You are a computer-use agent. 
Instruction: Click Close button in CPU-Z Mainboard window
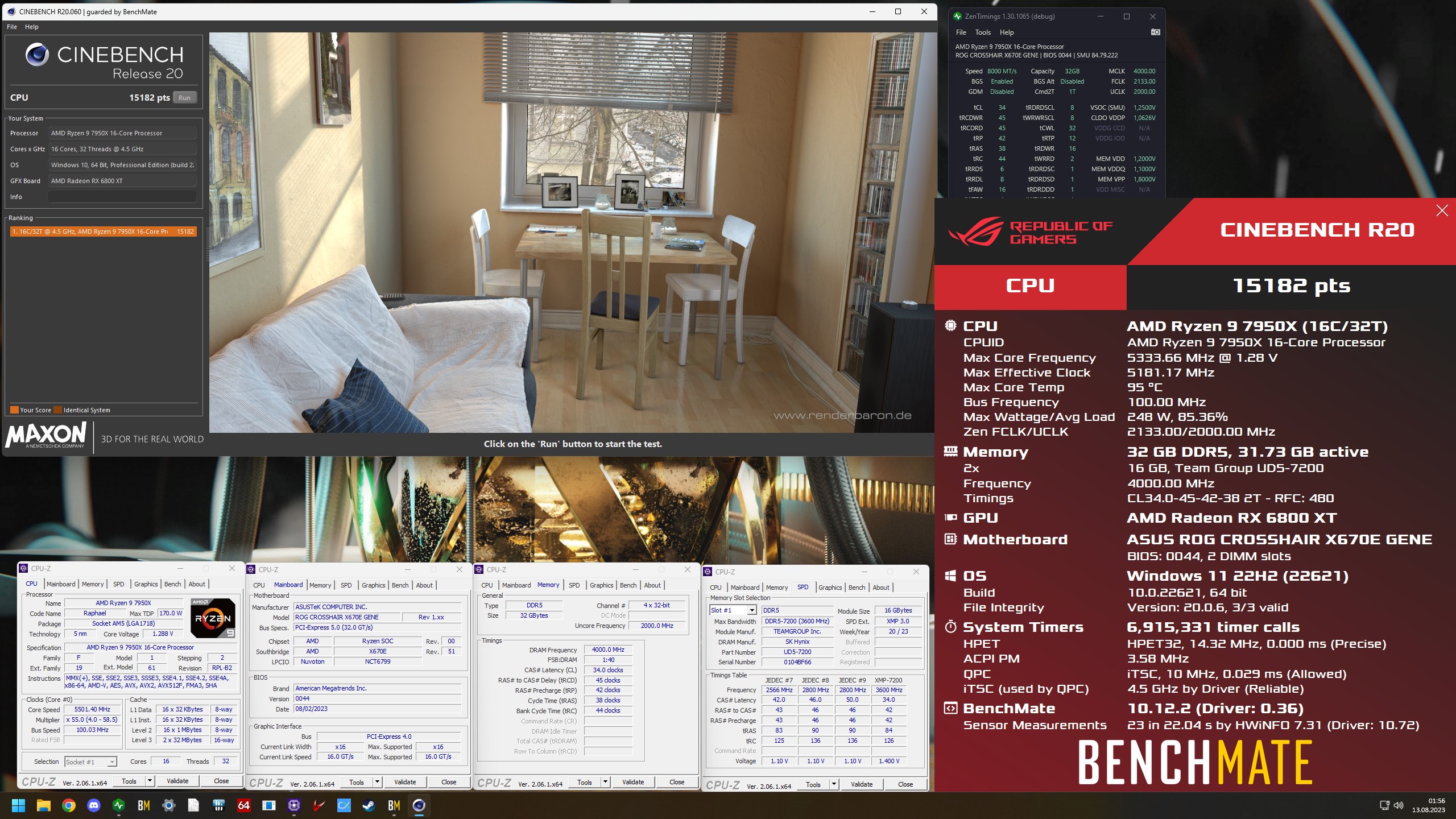[449, 782]
